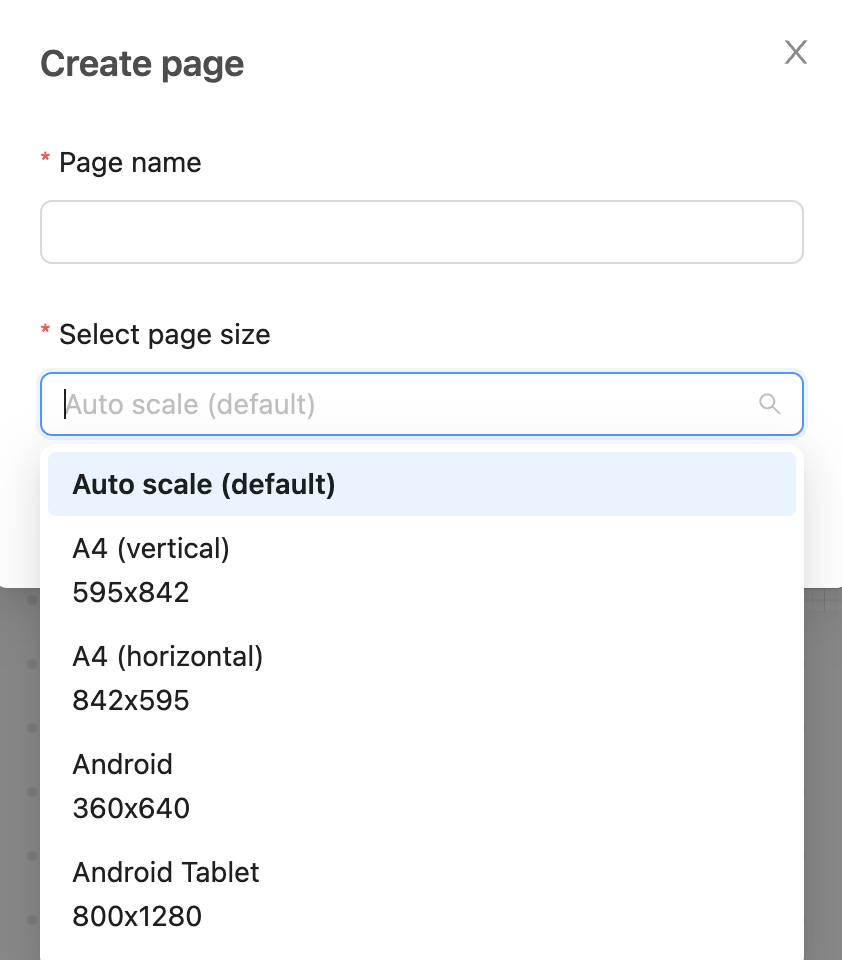This screenshot has height=960, width=842.
Task: Click the 842x595 dimension text
Action: coord(131,701)
